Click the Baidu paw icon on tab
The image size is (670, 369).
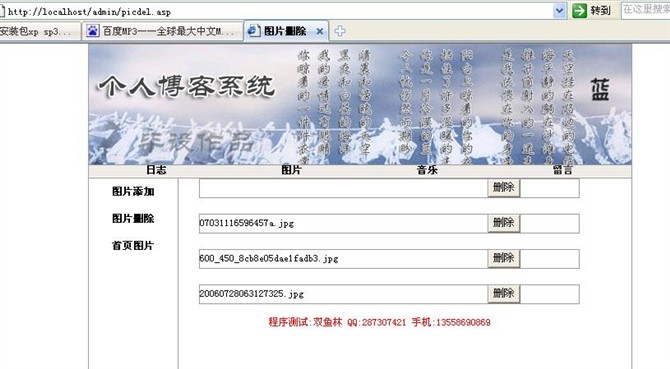coord(93,31)
